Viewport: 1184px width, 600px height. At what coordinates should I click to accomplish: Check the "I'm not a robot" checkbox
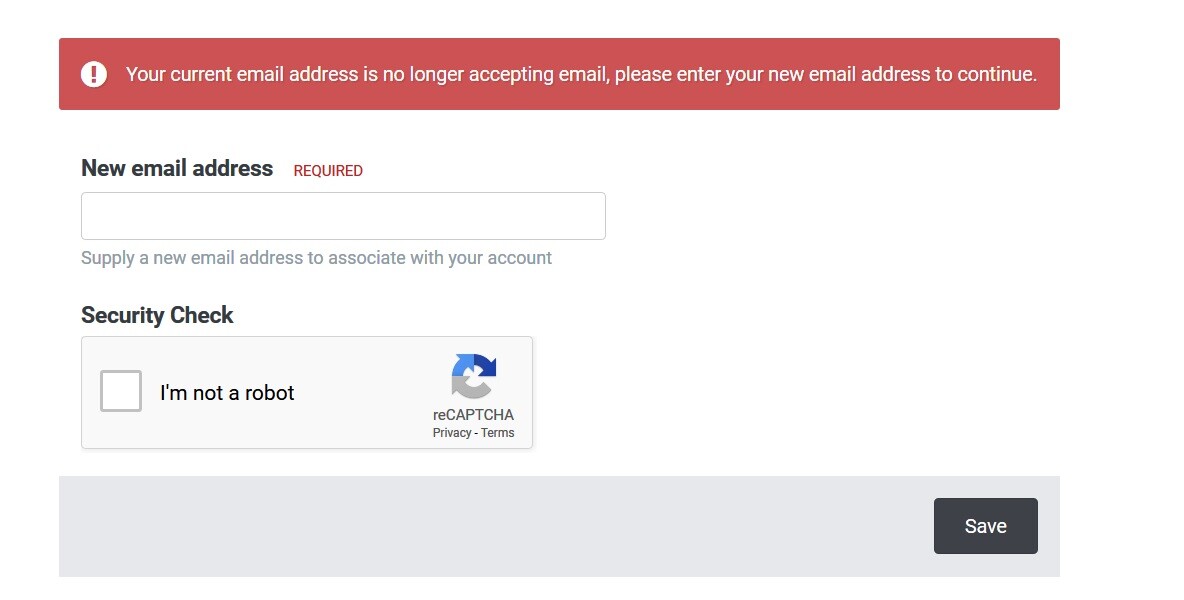pyautogui.click(x=121, y=391)
